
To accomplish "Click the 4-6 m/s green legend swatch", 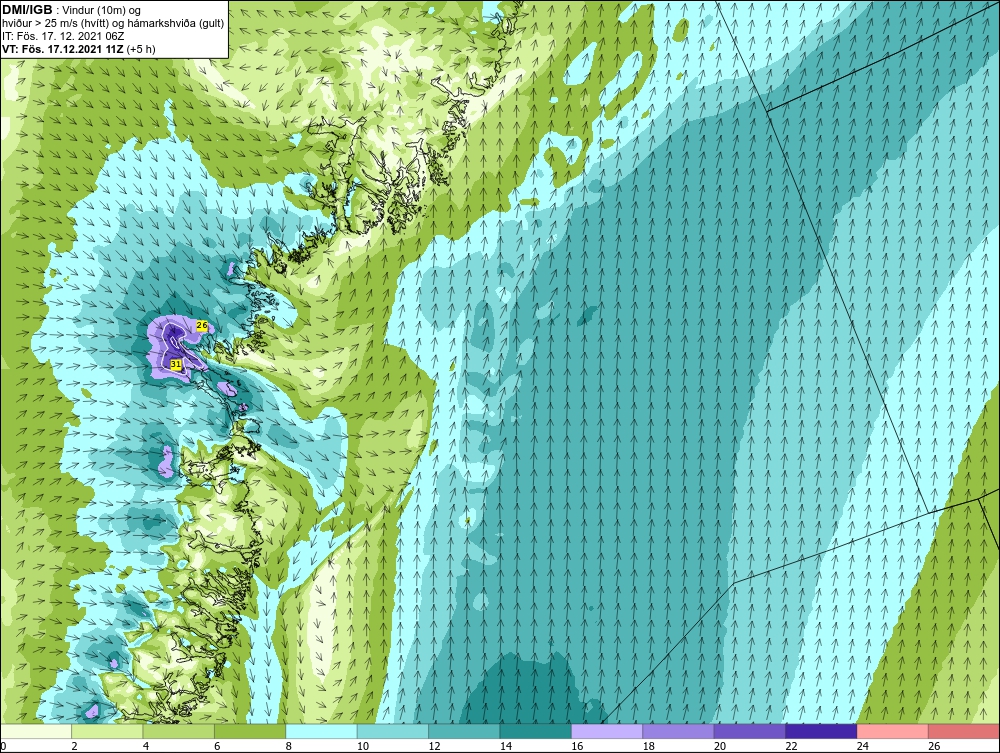I will click(179, 731).
